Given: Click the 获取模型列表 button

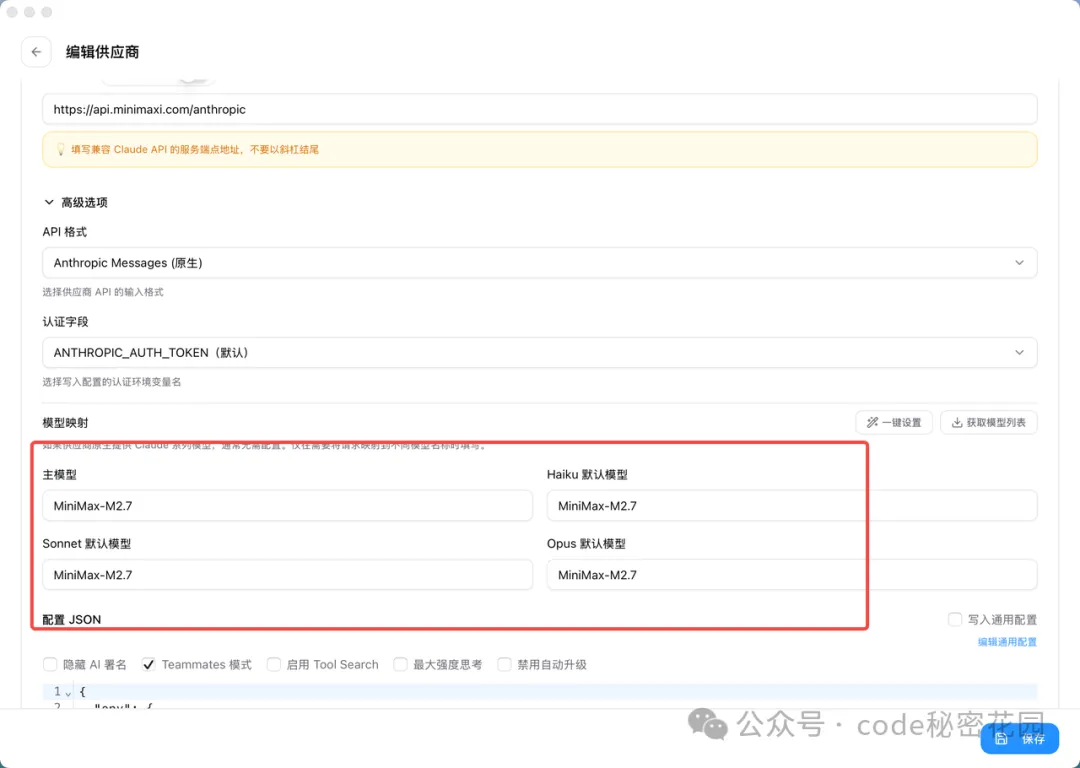Looking at the screenshot, I should click(988, 422).
